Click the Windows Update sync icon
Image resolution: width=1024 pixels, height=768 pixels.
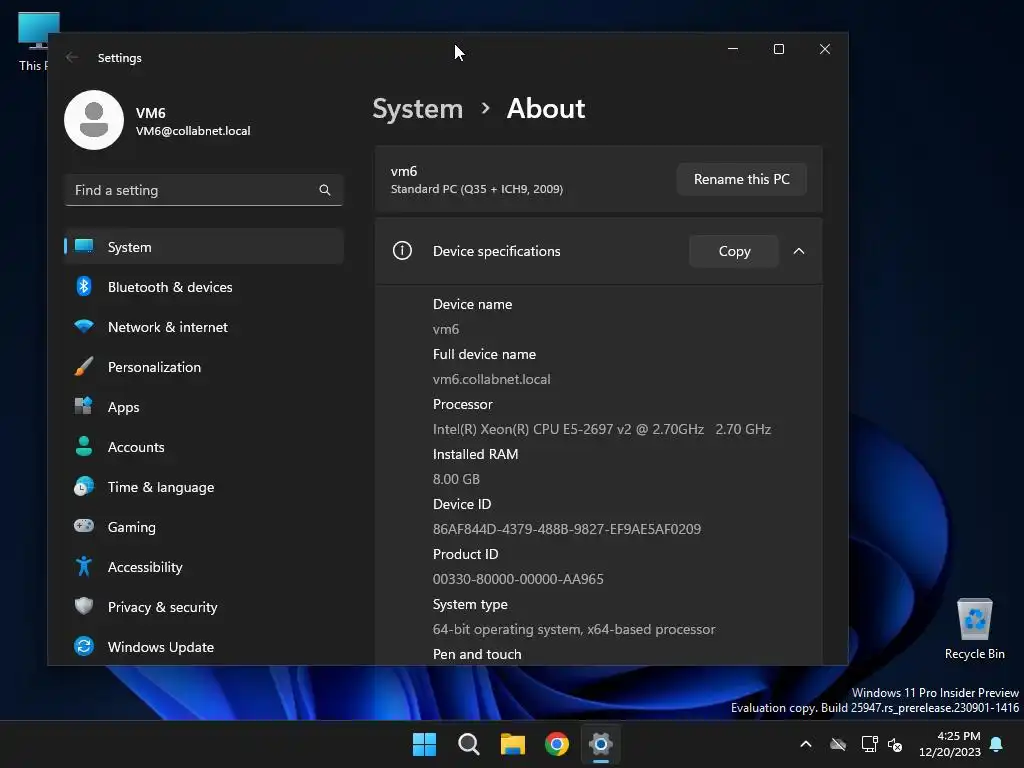[x=84, y=647]
